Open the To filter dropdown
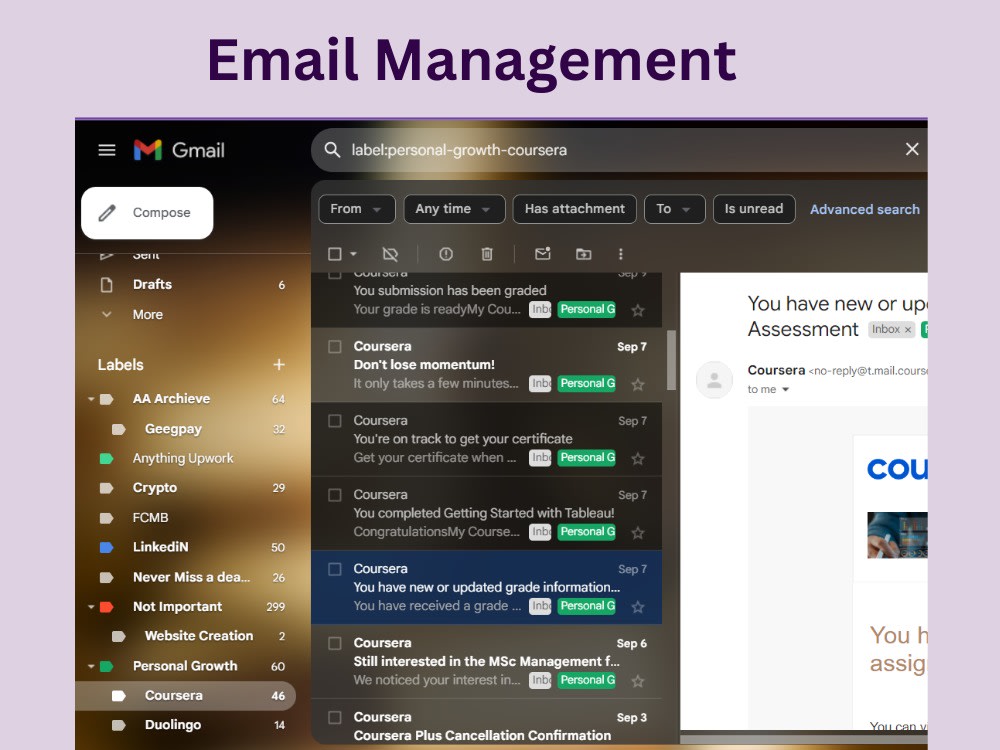The image size is (1000, 750). (675, 209)
